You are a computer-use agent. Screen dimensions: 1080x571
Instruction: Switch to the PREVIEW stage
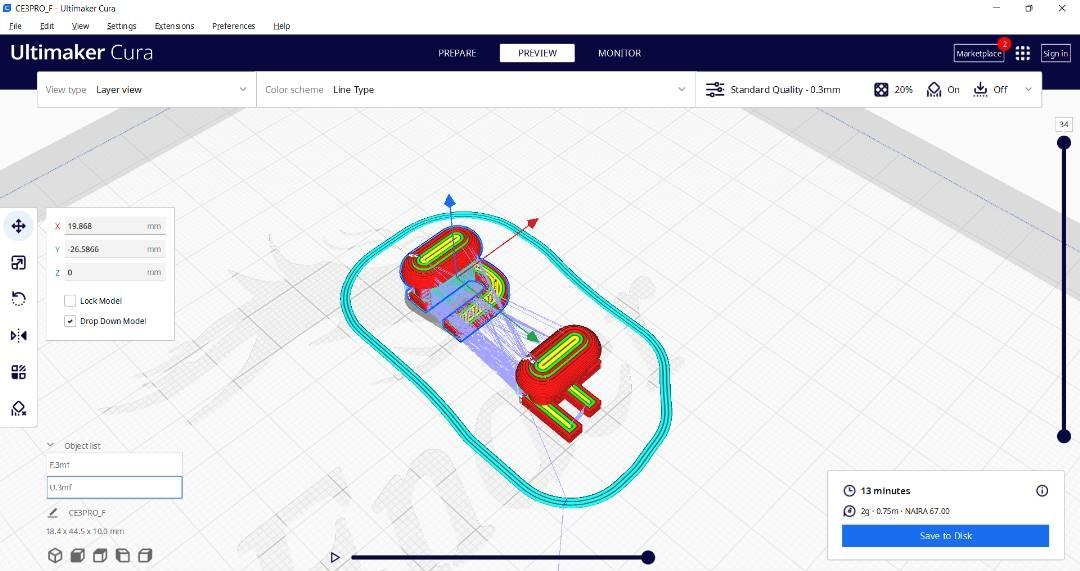click(x=537, y=53)
